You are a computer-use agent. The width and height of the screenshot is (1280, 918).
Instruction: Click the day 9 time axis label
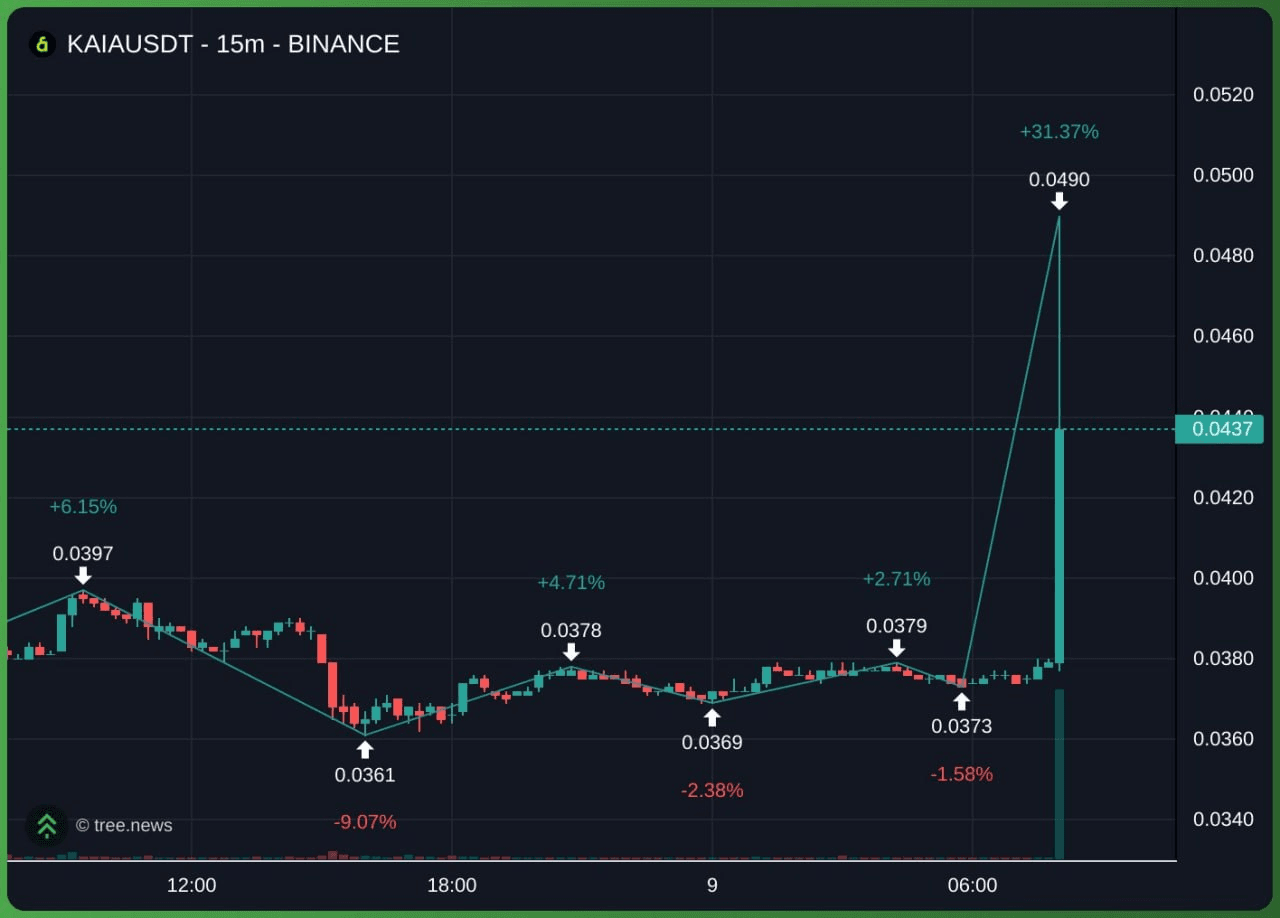coord(712,885)
